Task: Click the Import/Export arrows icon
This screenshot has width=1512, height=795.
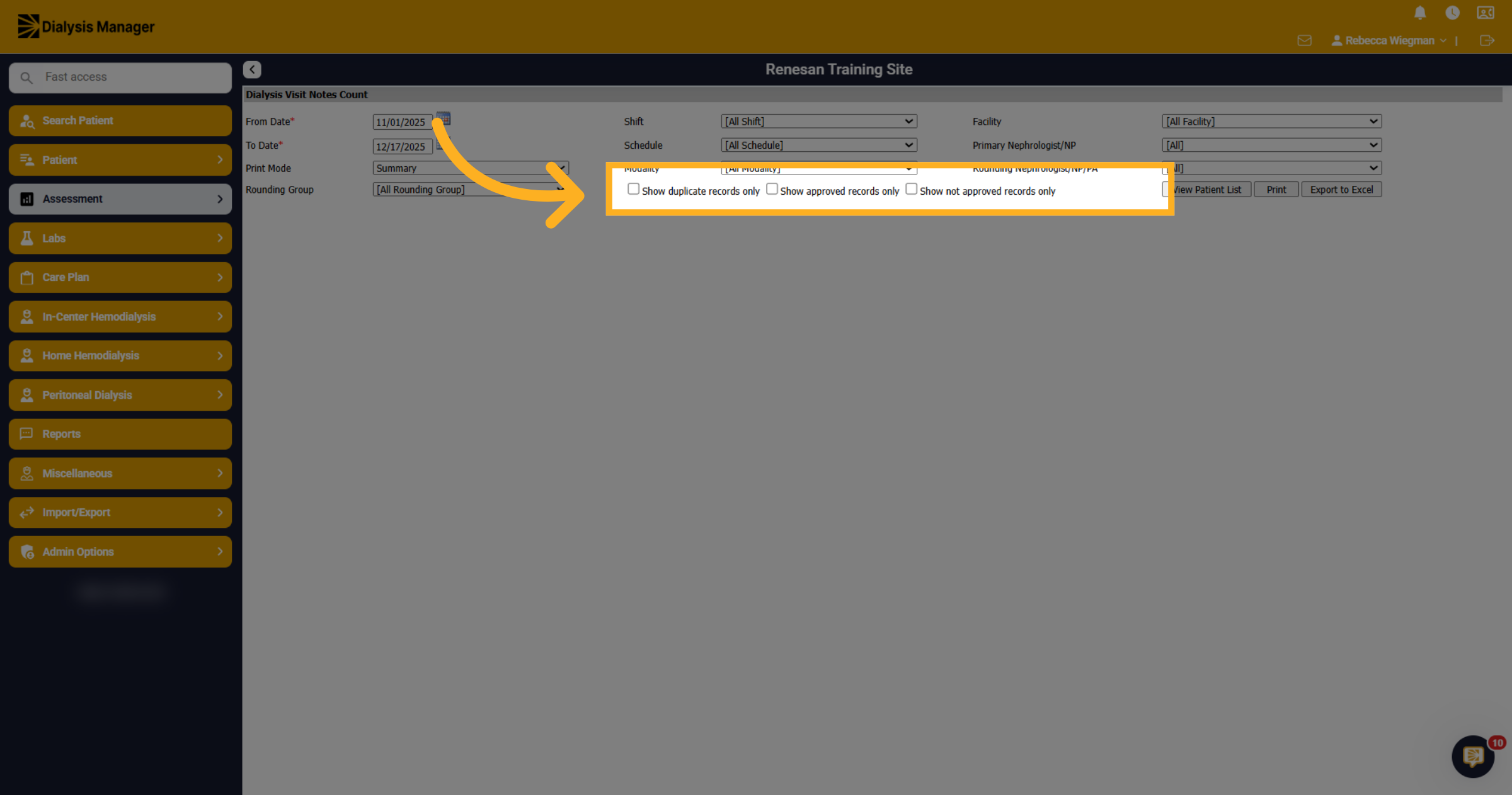Action: click(x=26, y=512)
